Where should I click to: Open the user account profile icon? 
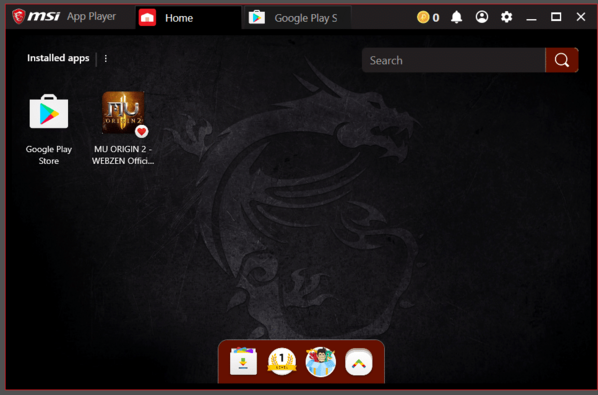(482, 17)
